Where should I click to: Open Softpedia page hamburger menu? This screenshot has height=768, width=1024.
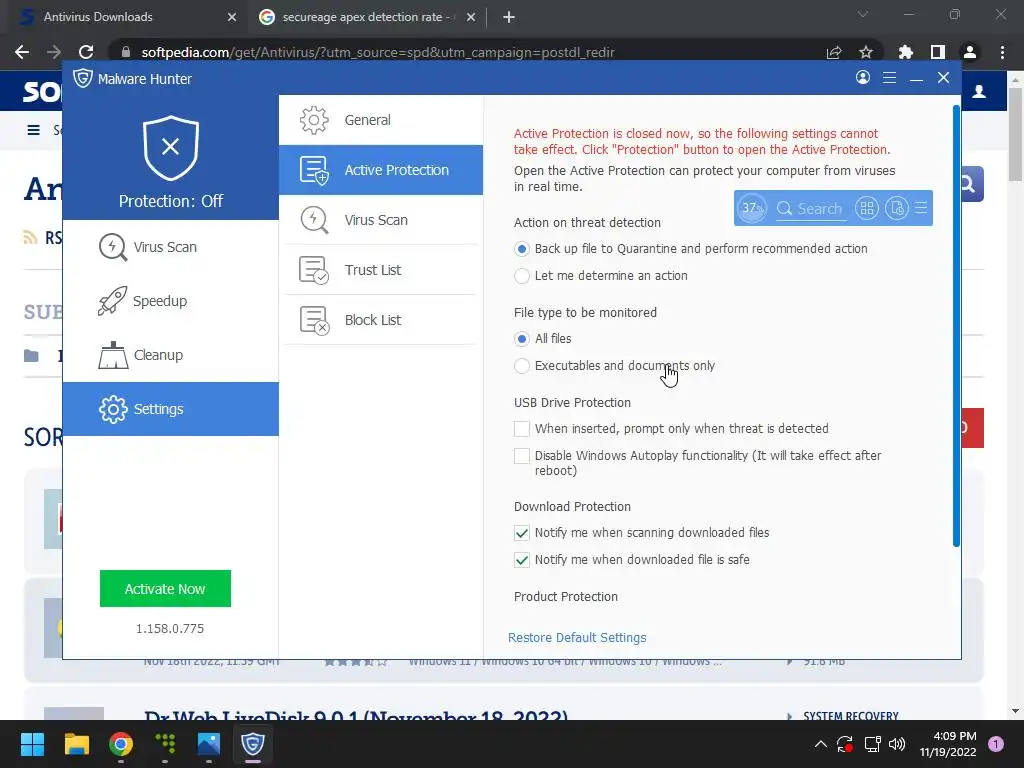33,130
